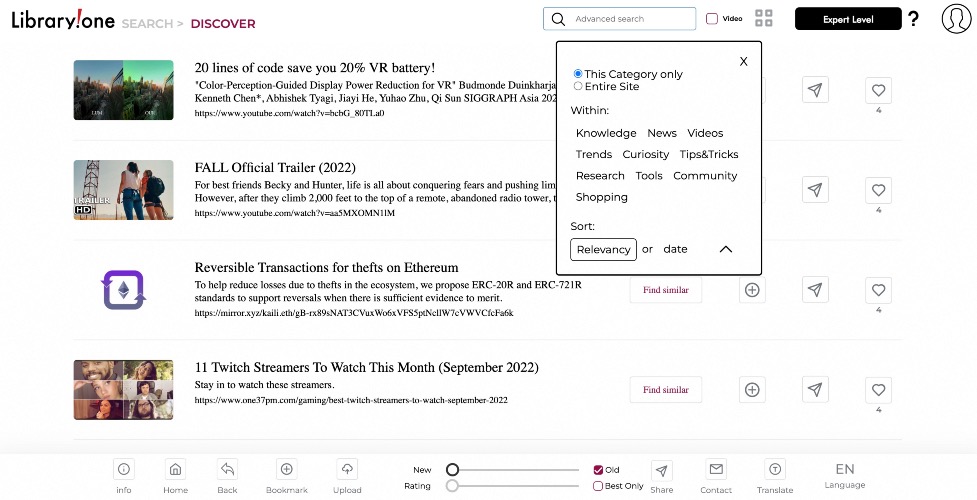Screen dimensions: 977x500
Task: Open the EN Language selector
Action: coord(845,476)
